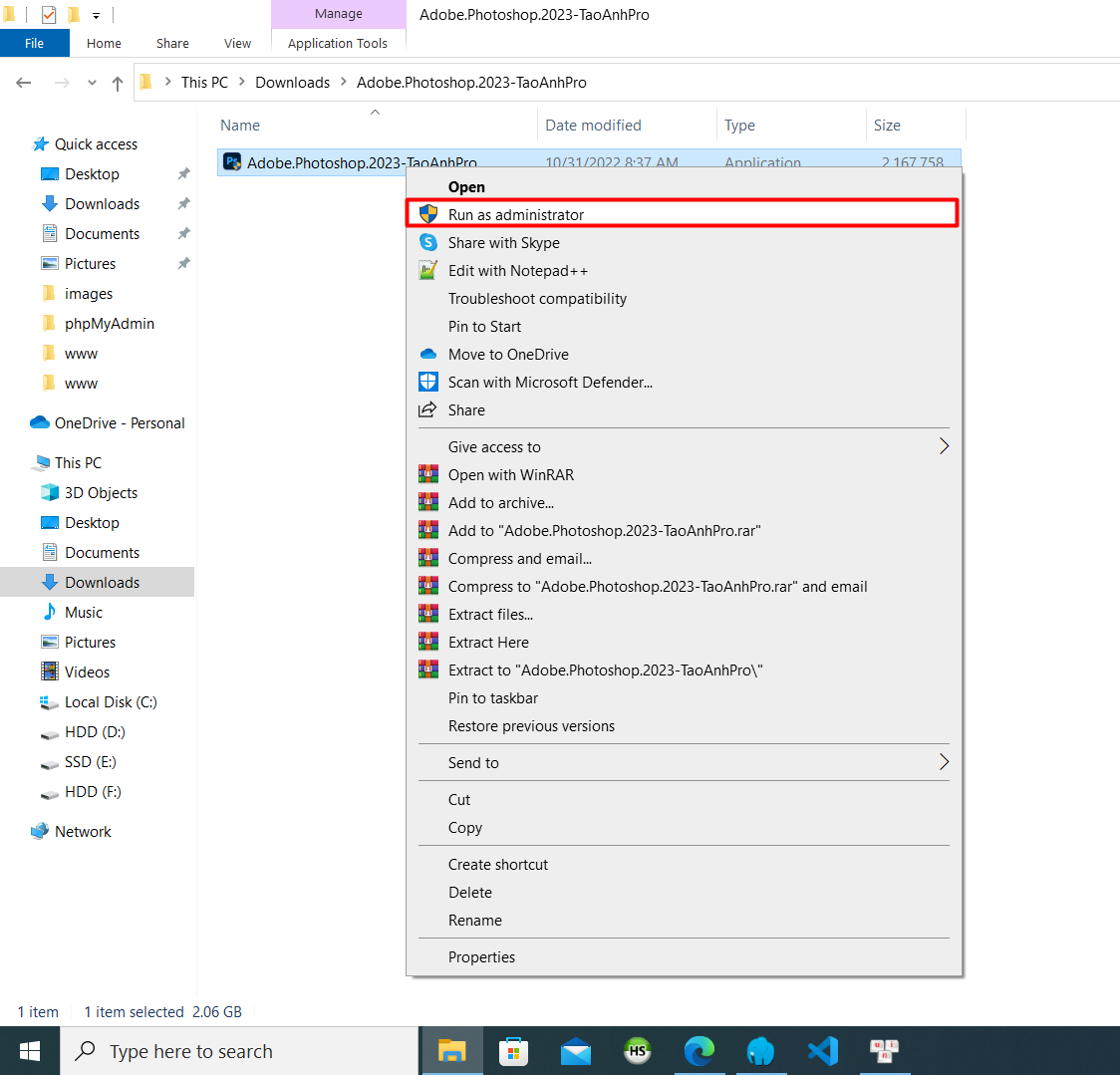Click the Share arrow icon in context menu
The height and width of the screenshot is (1075, 1120).
point(427,409)
